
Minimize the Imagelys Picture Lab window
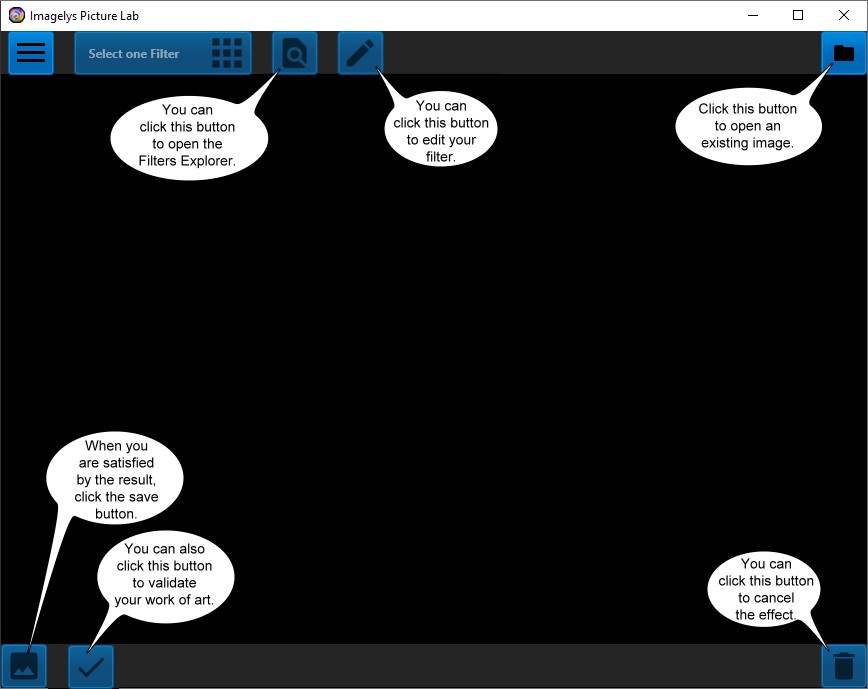pyautogui.click(x=752, y=15)
